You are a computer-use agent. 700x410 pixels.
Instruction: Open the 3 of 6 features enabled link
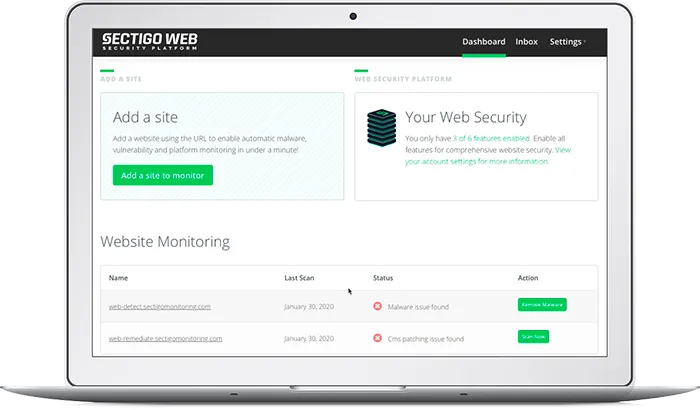(491, 138)
